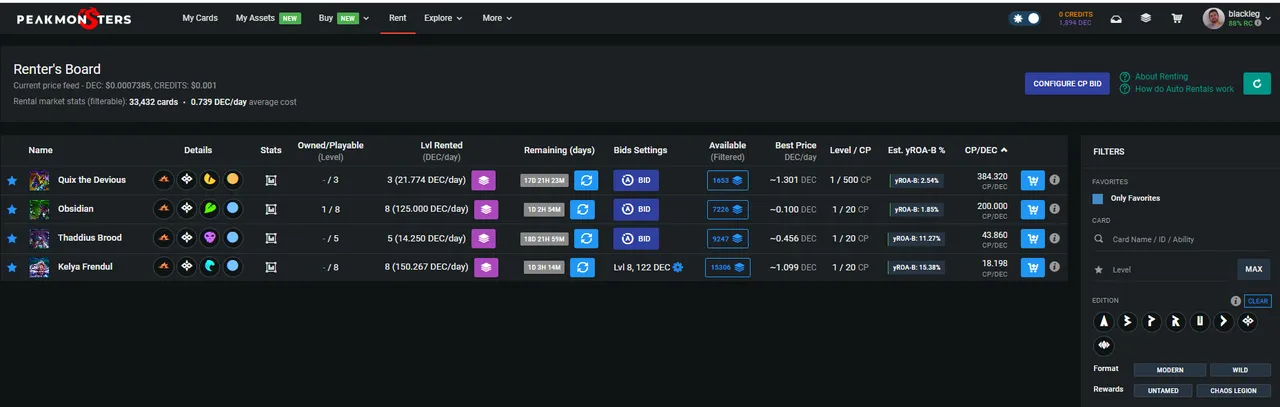Click the renew rental icon for Quix the Devious
This screenshot has width=1280, height=407.
coord(585,180)
